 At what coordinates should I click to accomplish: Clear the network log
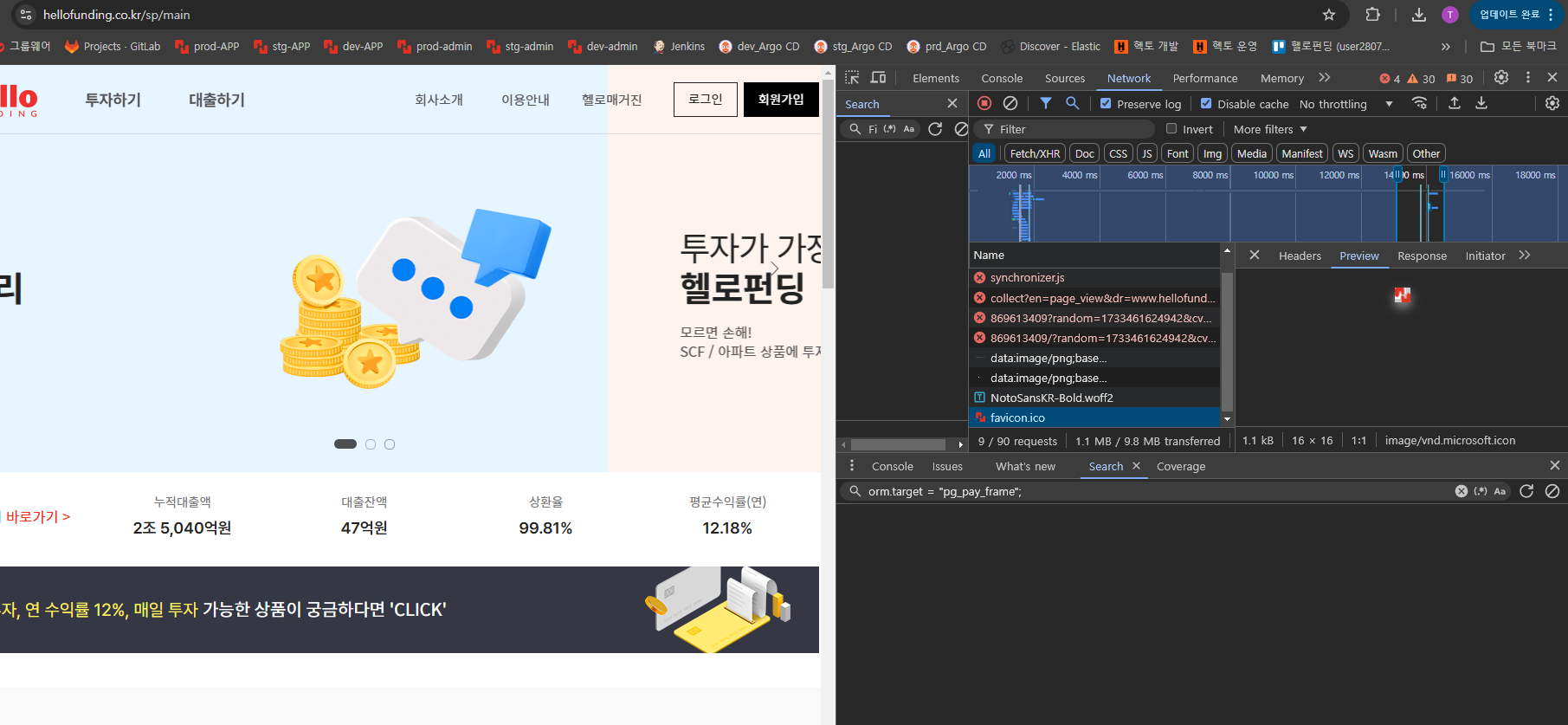[1010, 103]
